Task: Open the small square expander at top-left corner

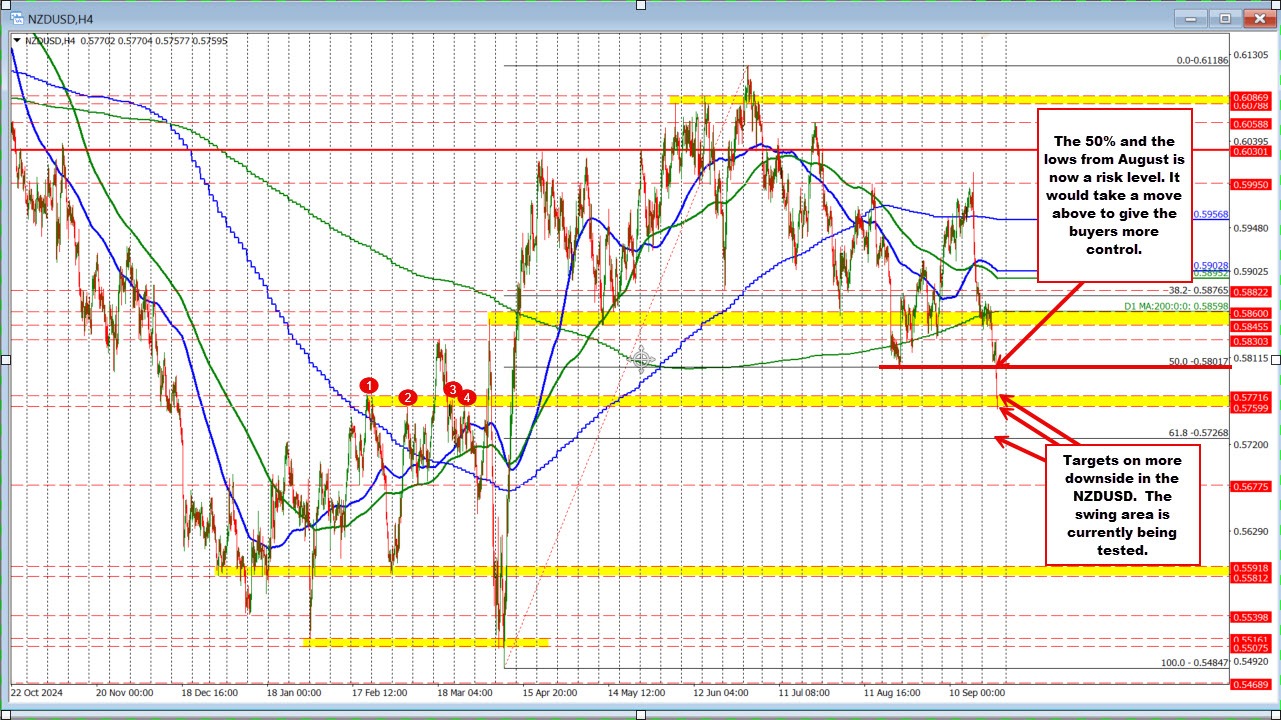Action: (x=6, y=5)
